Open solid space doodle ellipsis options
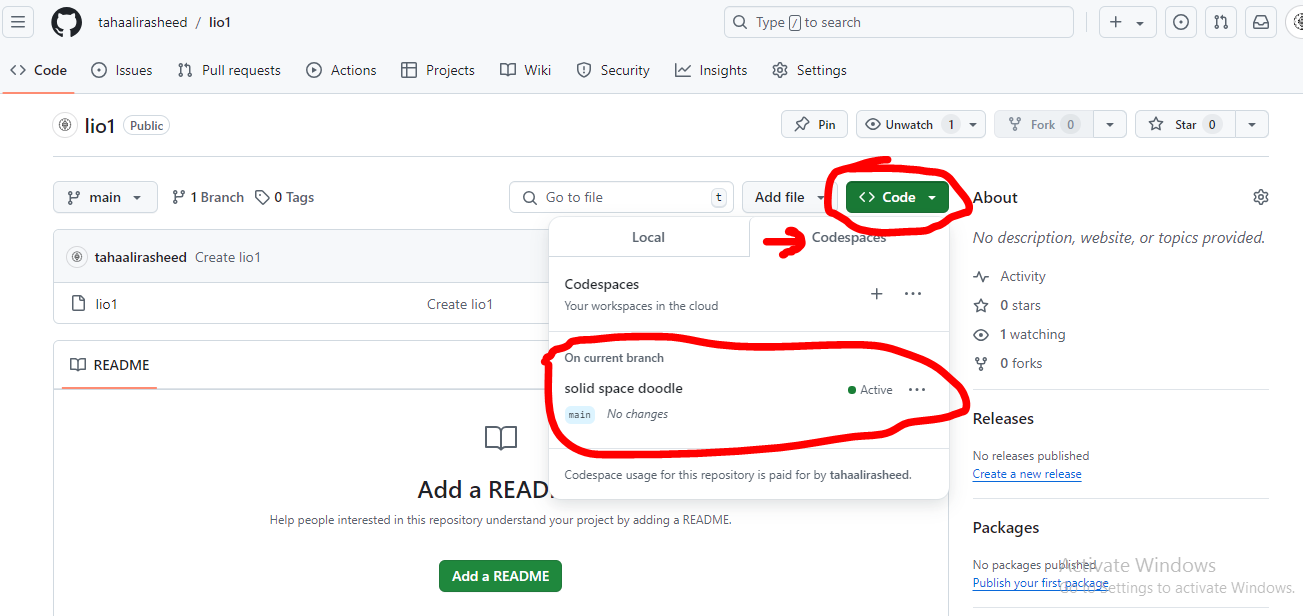 [917, 389]
